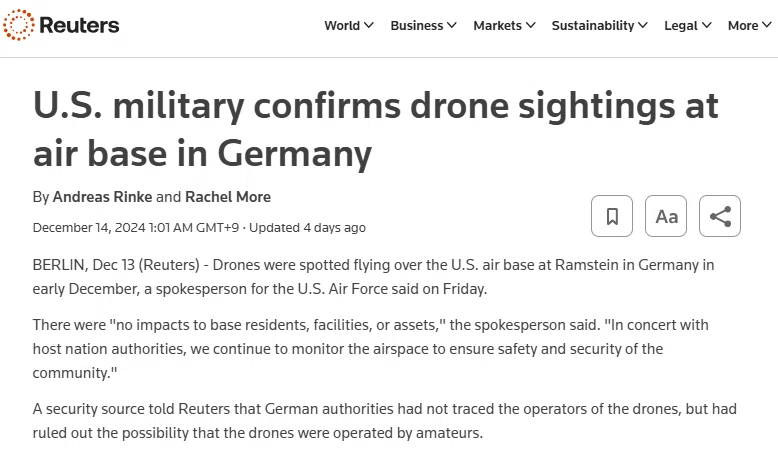
Task: Open the Legal dropdown arrow
Action: (707, 25)
